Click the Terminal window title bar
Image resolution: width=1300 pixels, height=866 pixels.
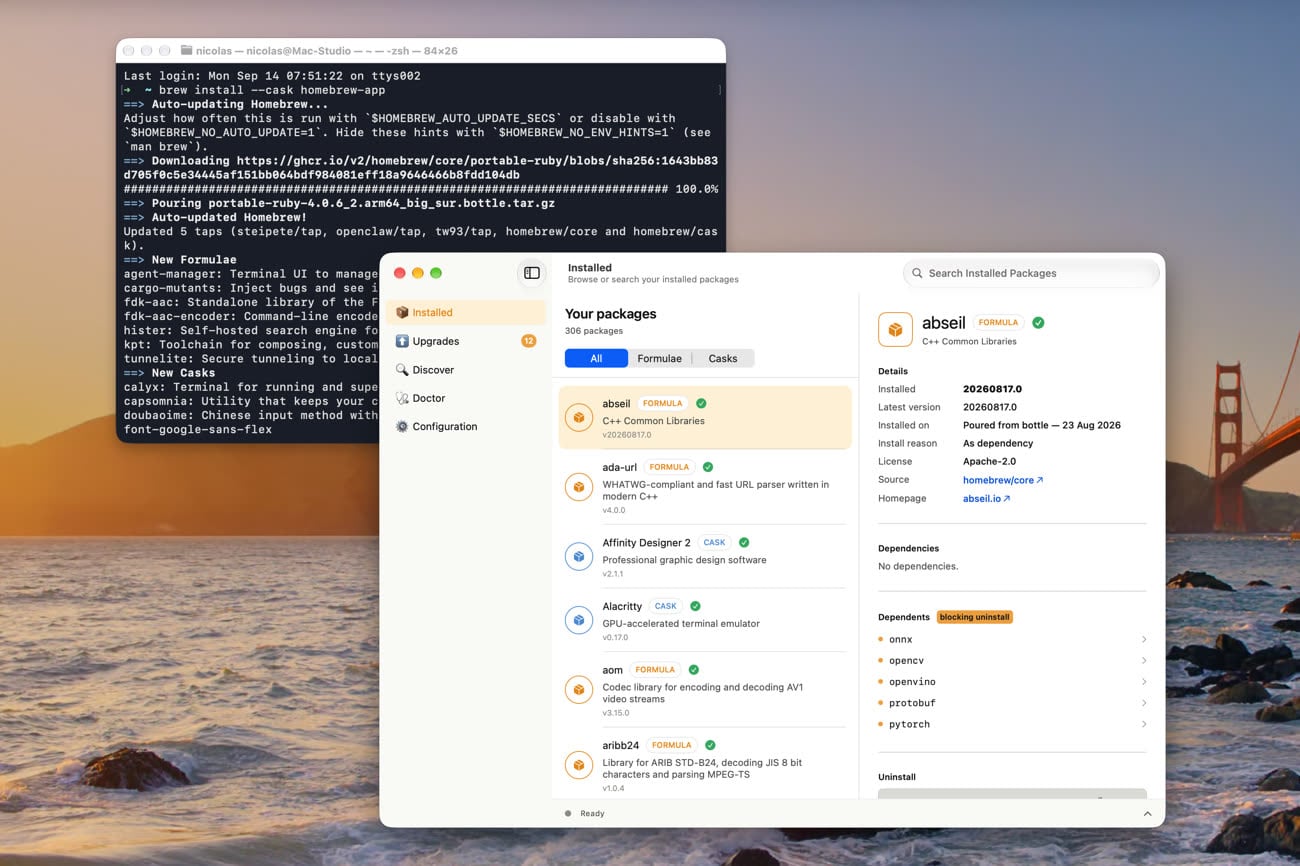(x=421, y=50)
